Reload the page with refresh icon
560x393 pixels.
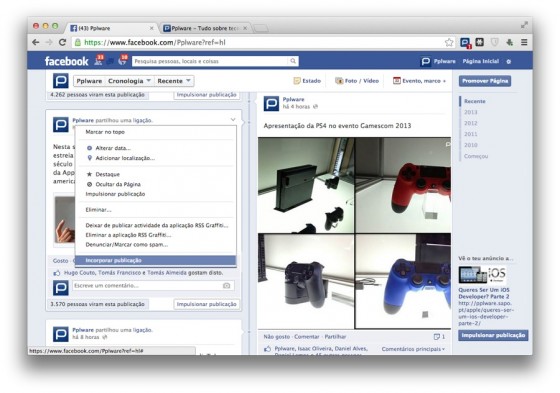(62, 43)
